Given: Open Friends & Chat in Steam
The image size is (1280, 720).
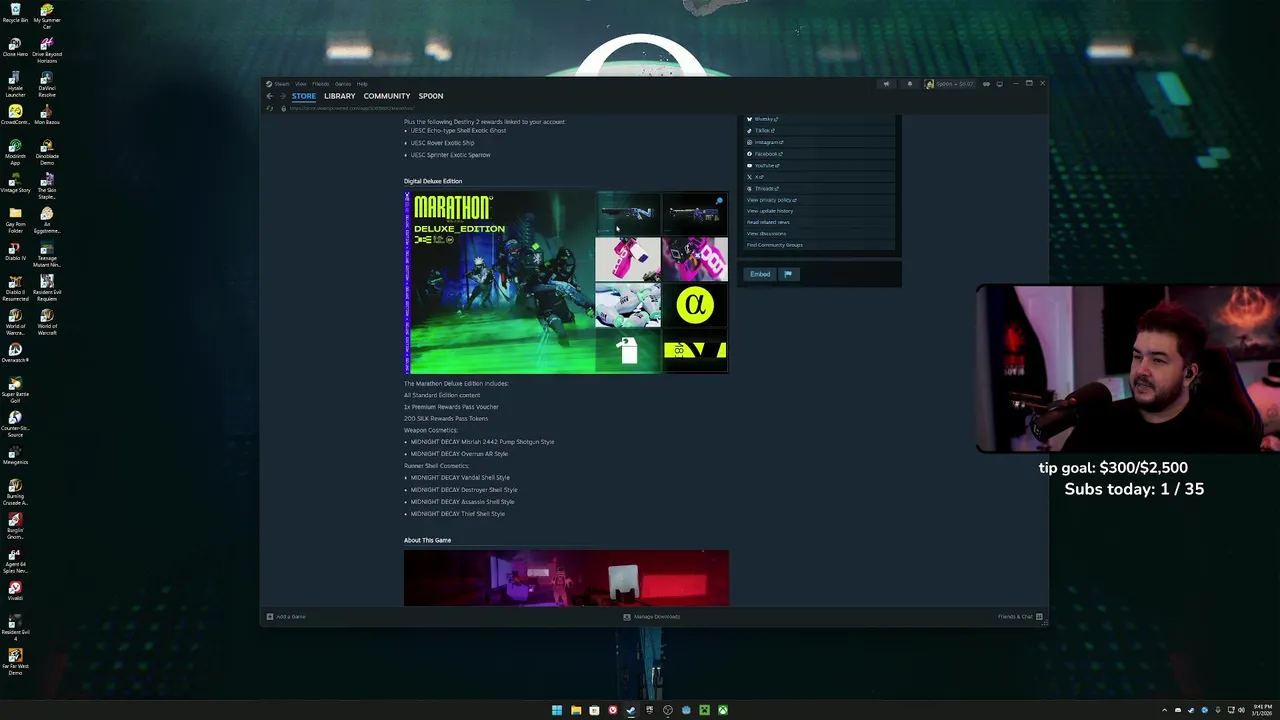Looking at the screenshot, I should tap(1020, 617).
